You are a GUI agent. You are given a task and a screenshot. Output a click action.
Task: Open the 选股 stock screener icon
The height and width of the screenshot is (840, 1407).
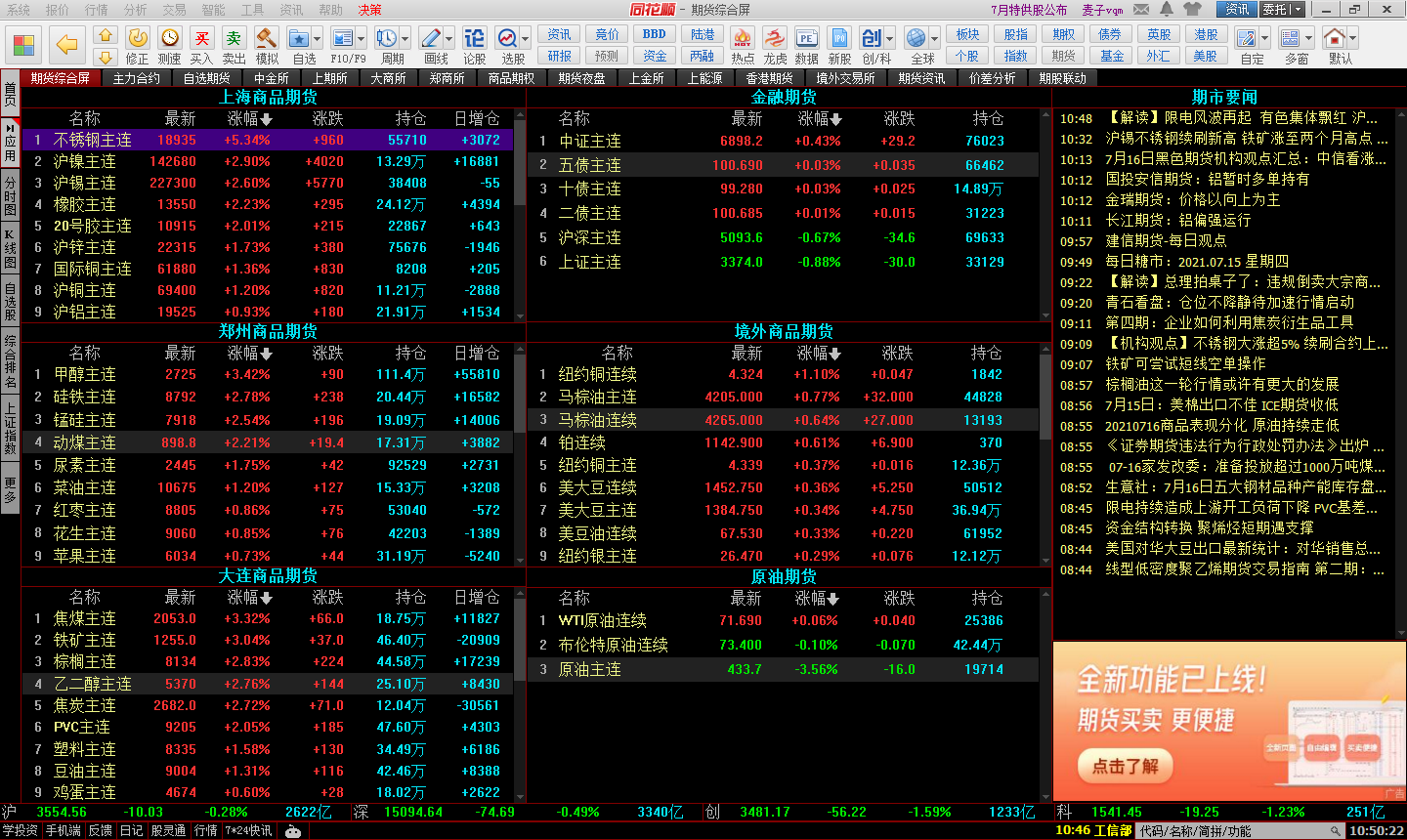507,39
